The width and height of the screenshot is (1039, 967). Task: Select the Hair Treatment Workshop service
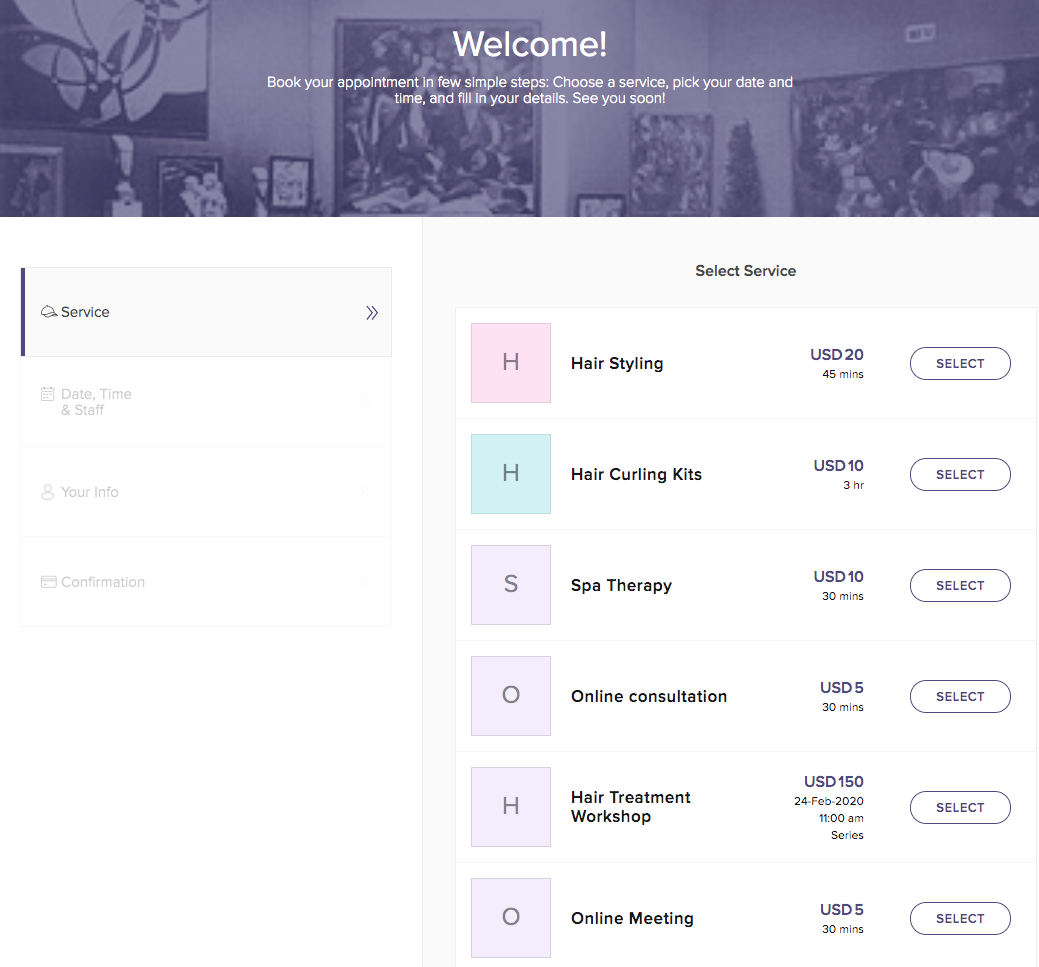(x=960, y=808)
